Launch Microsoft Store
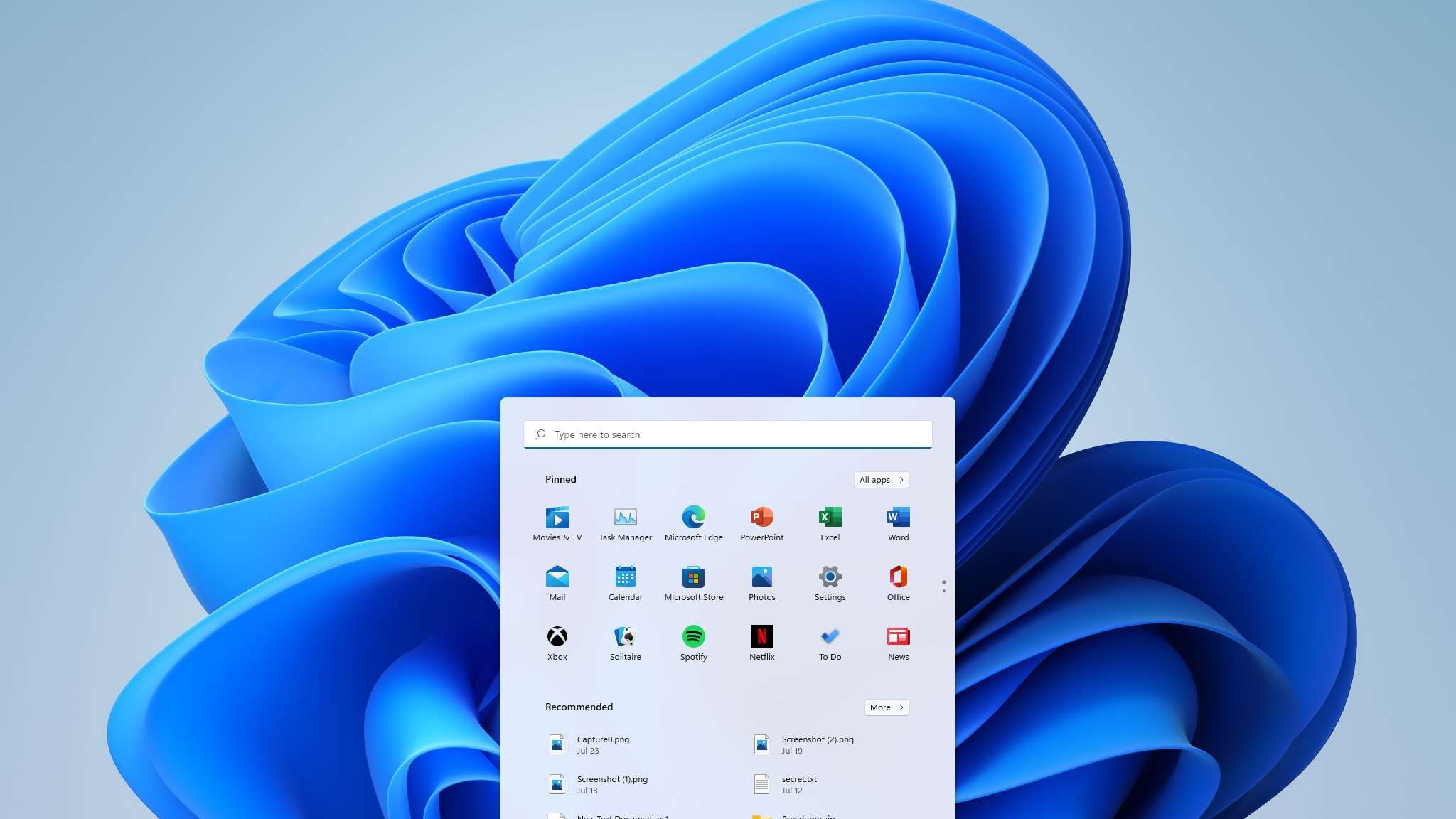1456x819 pixels. pos(693,584)
